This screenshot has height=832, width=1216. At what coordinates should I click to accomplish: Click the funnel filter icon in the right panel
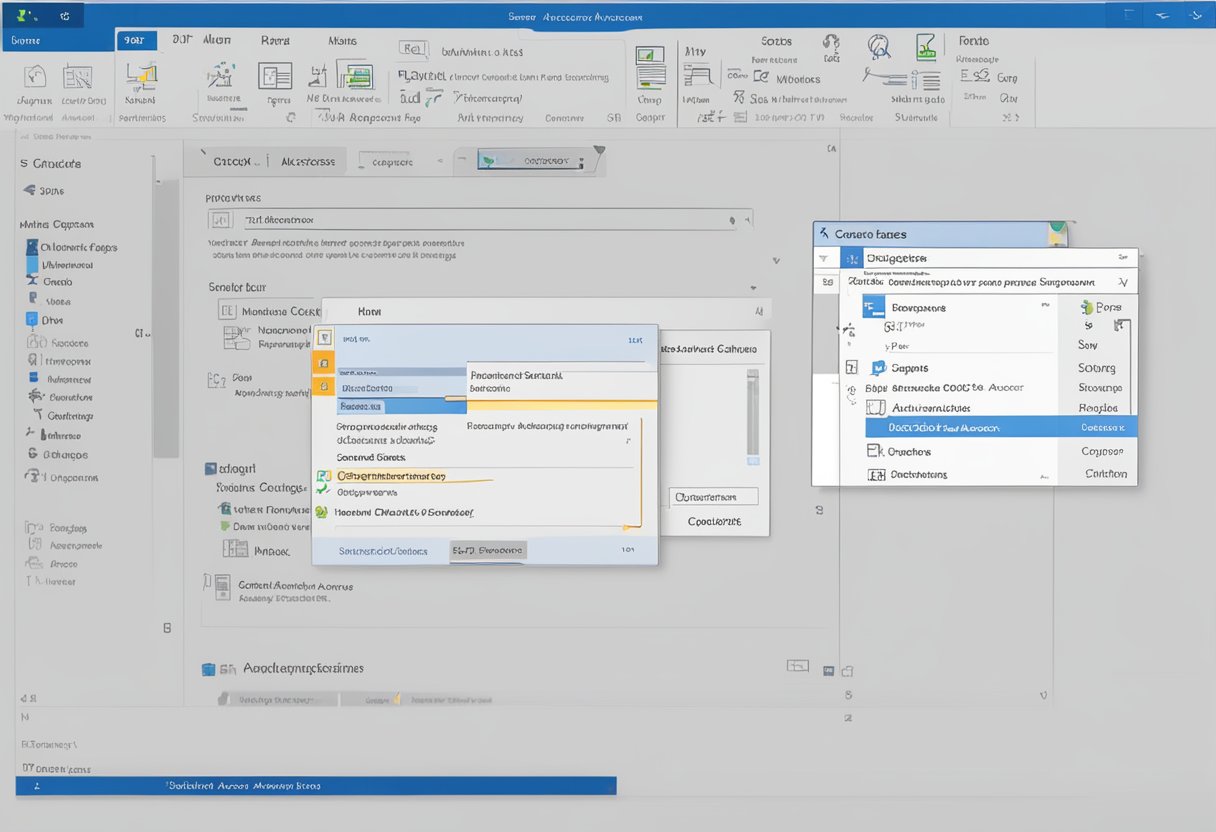[x=823, y=257]
